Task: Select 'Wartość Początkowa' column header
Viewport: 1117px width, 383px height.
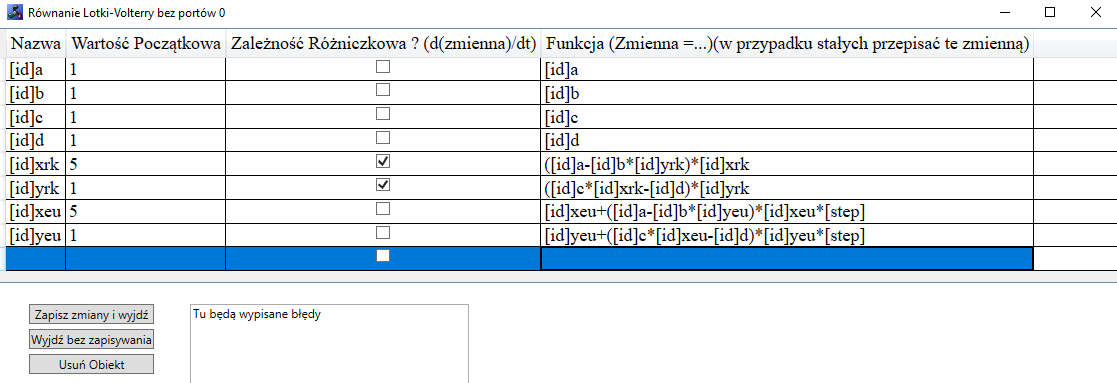Action: pos(145,43)
